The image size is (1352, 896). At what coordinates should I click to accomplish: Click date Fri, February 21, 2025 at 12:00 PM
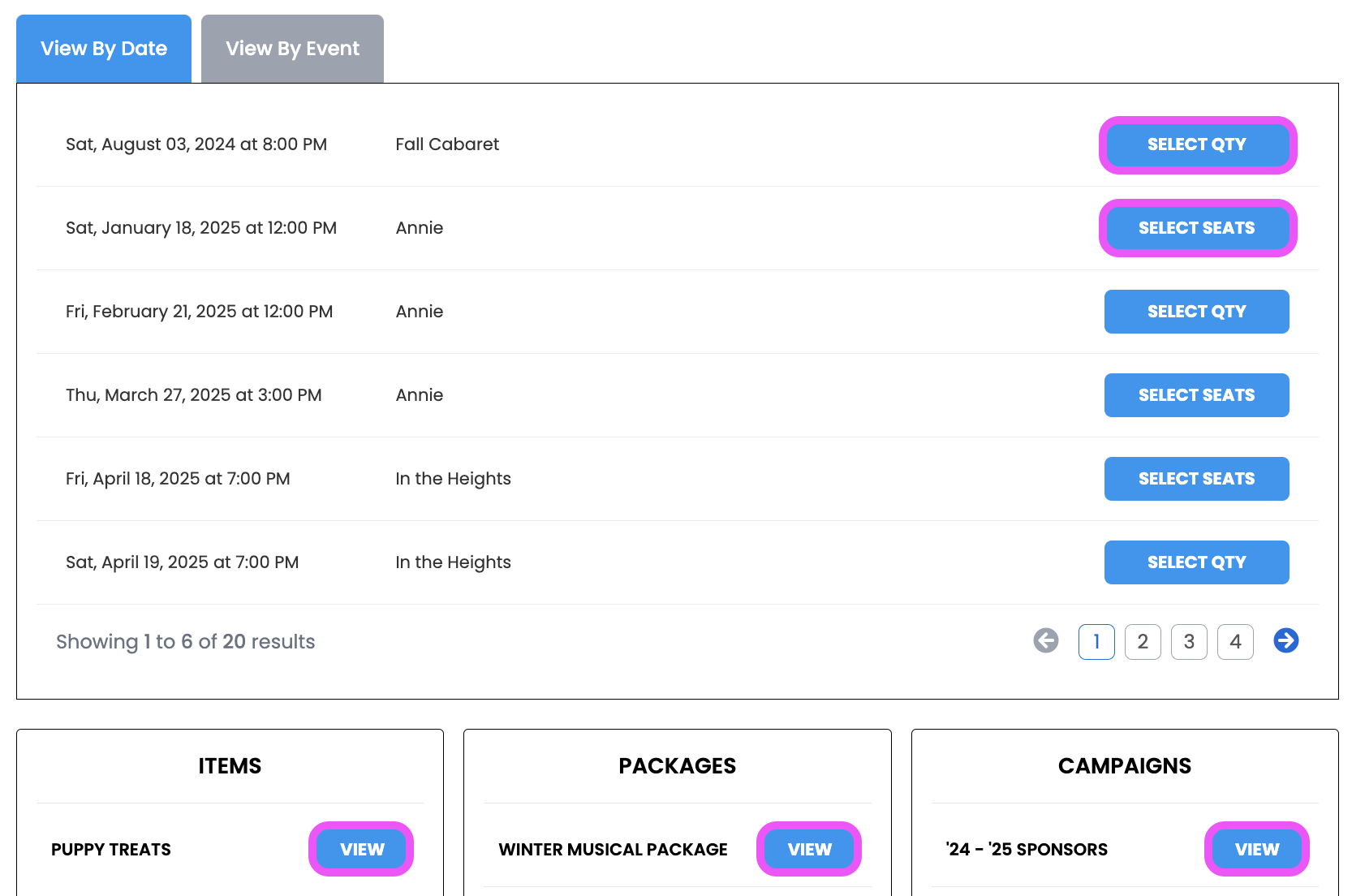200,312
